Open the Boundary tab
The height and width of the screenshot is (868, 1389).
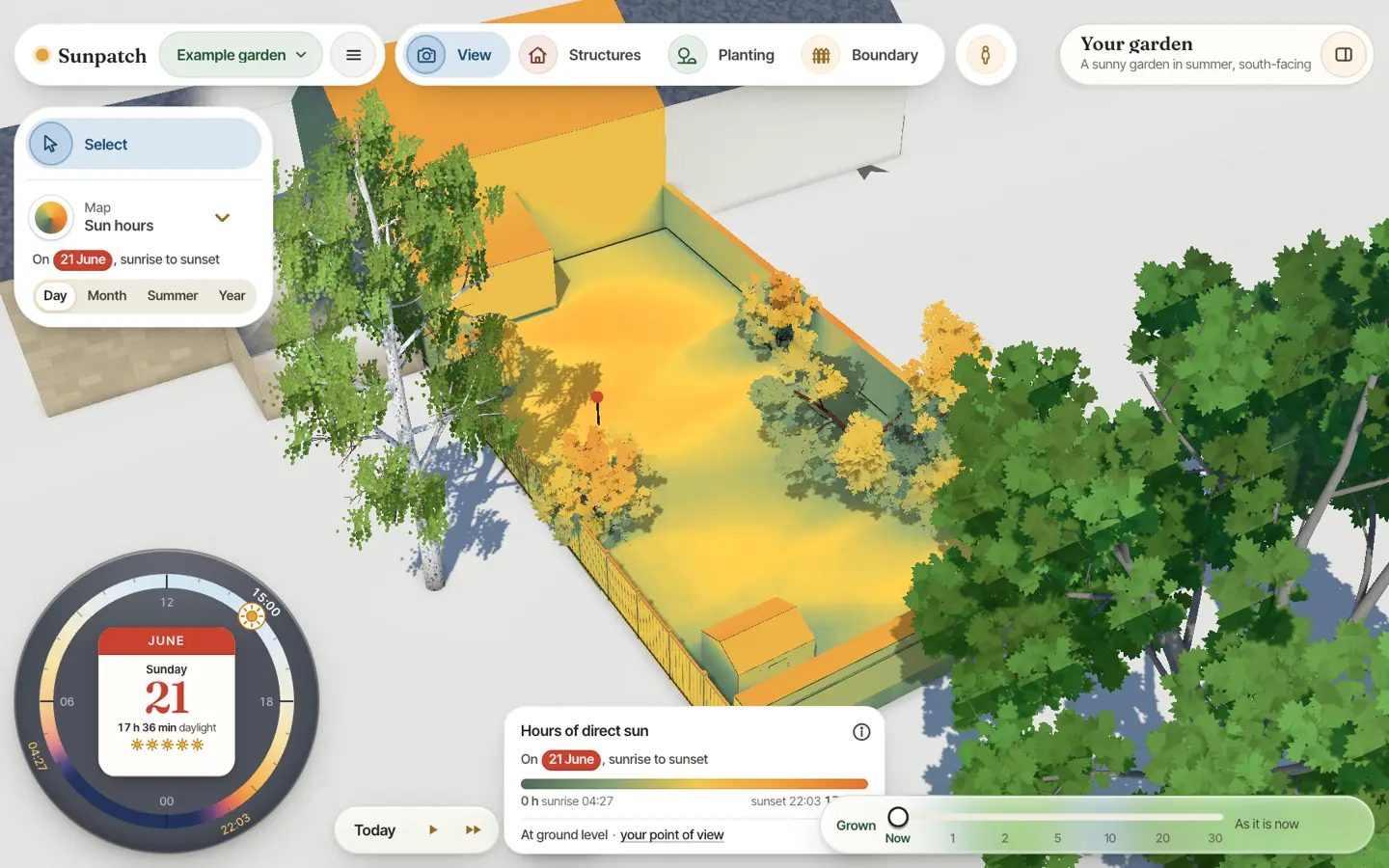(860, 55)
